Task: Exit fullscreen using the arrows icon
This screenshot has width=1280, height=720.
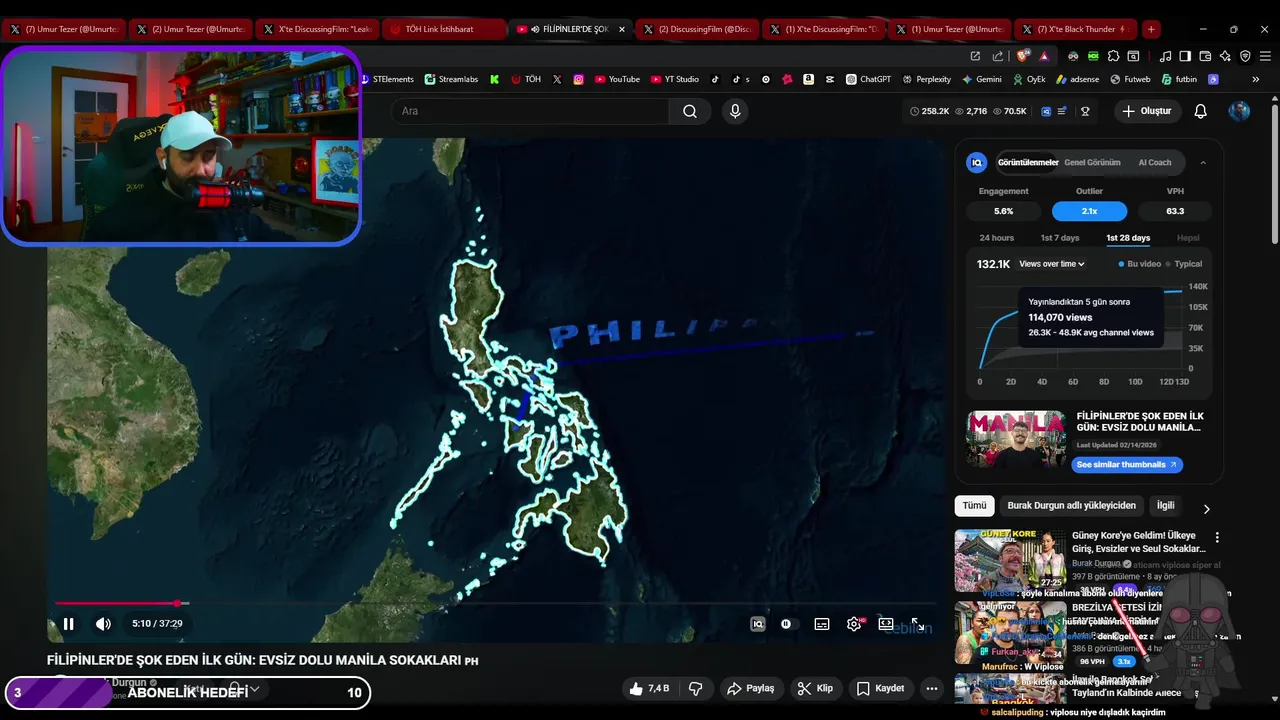Action: pos(916,624)
